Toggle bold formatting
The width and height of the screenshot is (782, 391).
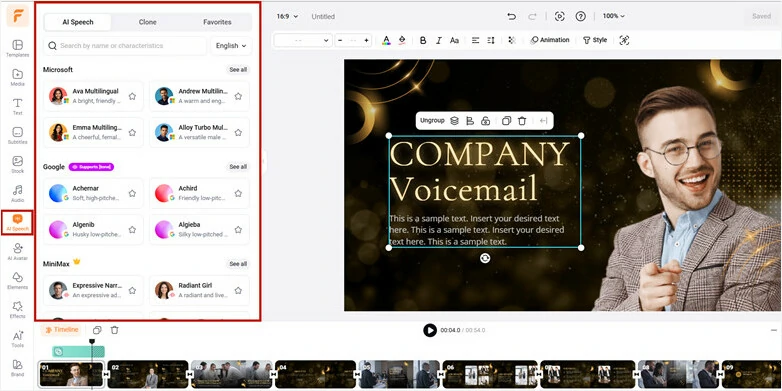(423, 40)
